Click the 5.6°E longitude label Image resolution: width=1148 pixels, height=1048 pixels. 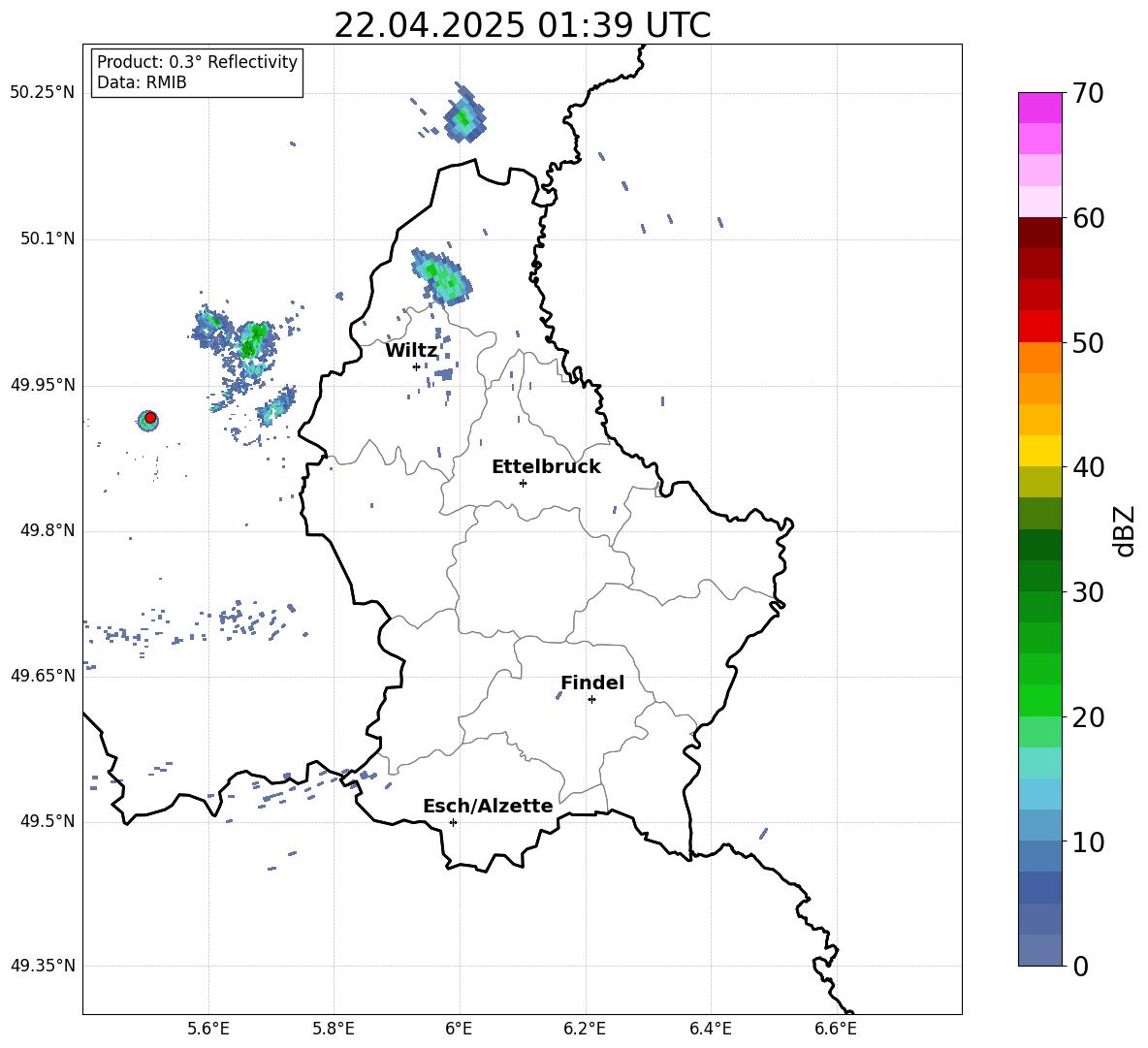click(208, 1029)
